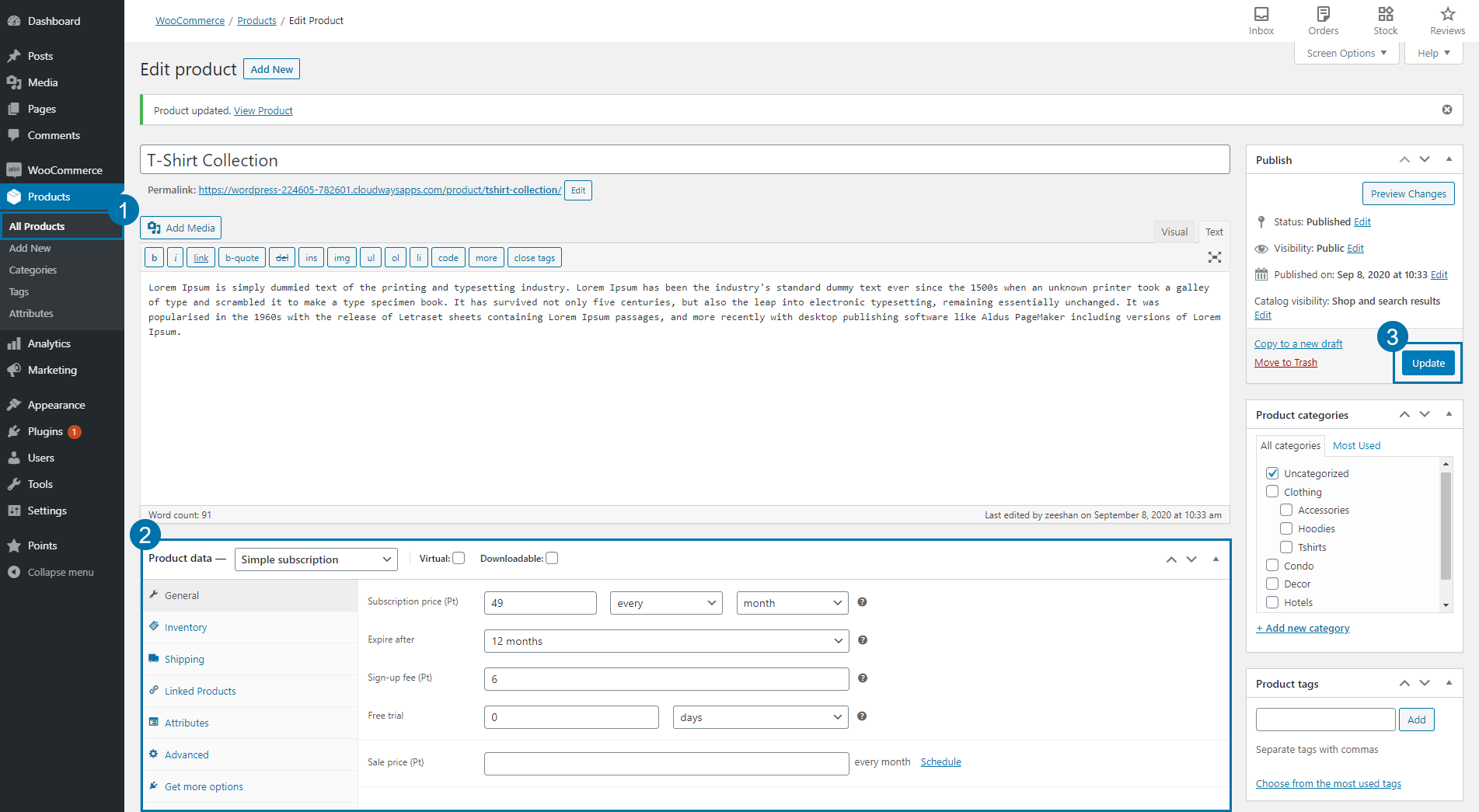Viewport: 1479px width, 812px height.
Task: Move Product categories panel up
Action: click(1404, 414)
